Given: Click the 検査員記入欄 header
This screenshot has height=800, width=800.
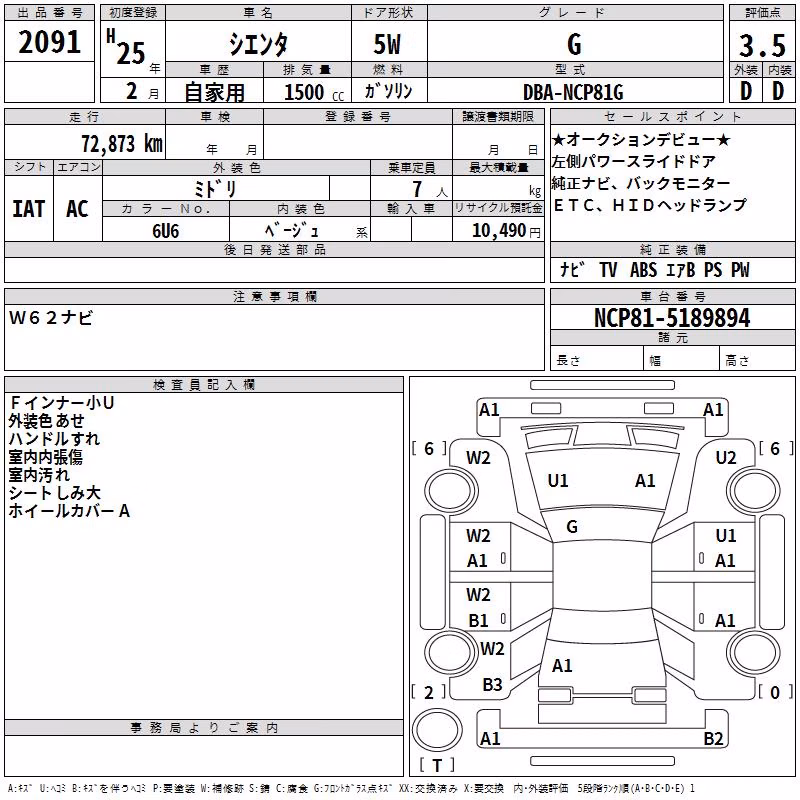Looking at the screenshot, I should [x=204, y=385].
